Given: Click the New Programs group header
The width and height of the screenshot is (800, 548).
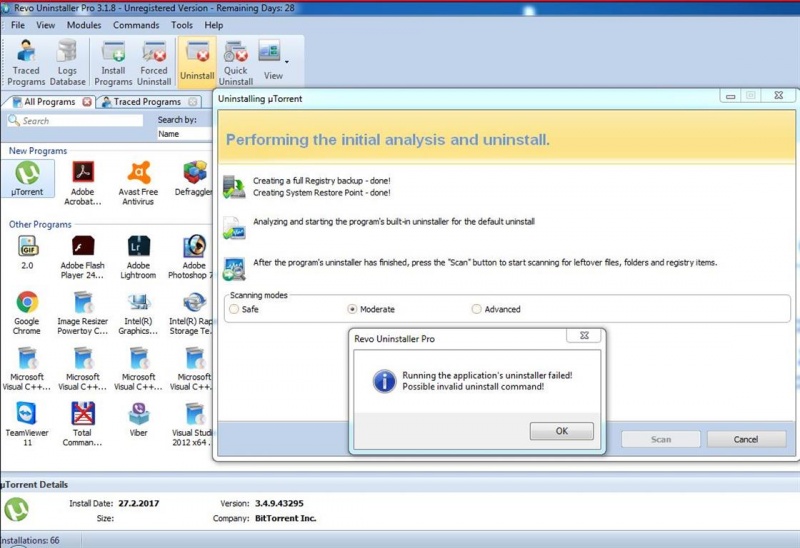Looking at the screenshot, I should click(x=38, y=151).
